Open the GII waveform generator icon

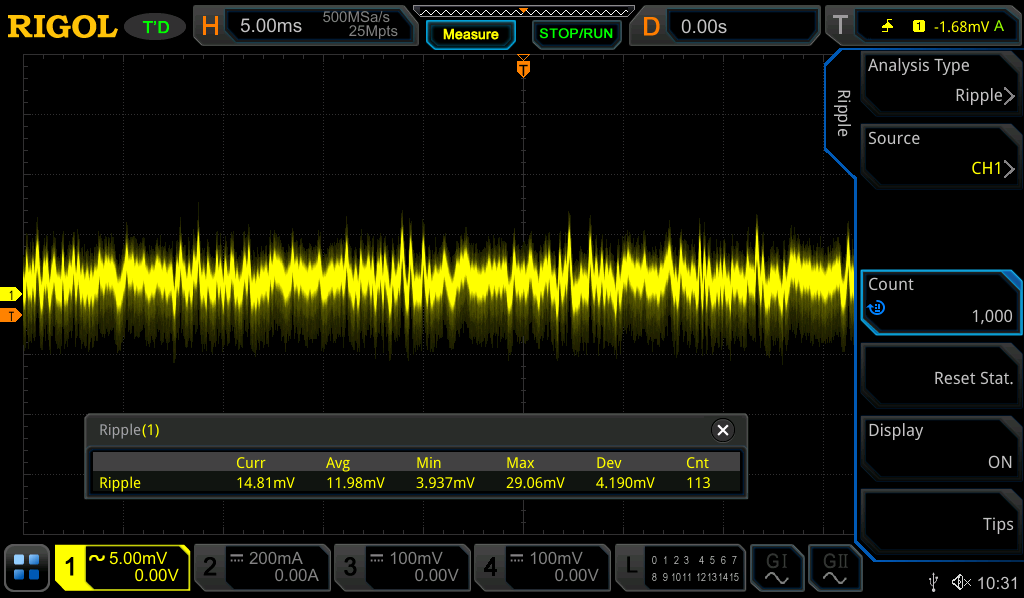(835, 567)
